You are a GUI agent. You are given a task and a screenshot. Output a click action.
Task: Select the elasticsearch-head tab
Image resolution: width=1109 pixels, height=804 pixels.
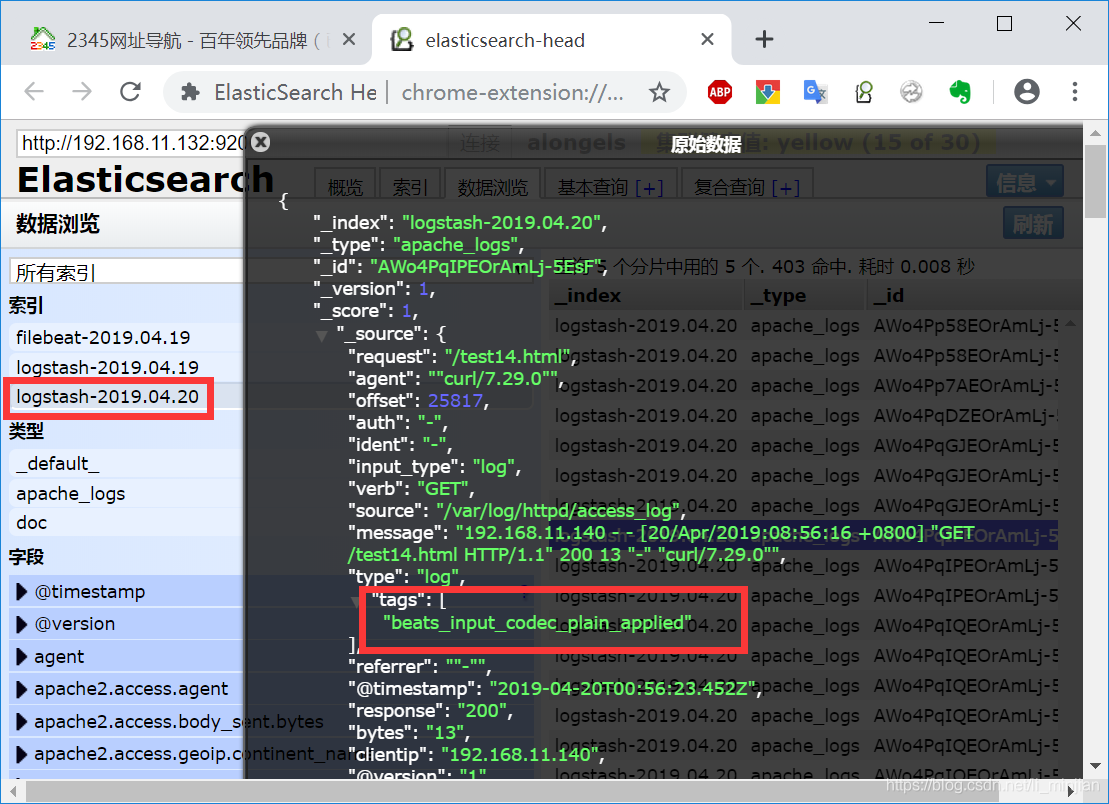click(552, 40)
